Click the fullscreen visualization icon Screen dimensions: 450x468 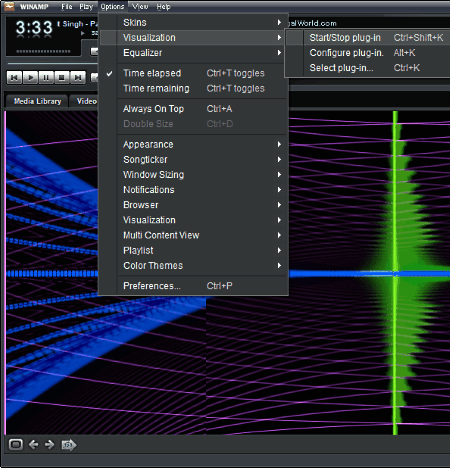pos(16,444)
